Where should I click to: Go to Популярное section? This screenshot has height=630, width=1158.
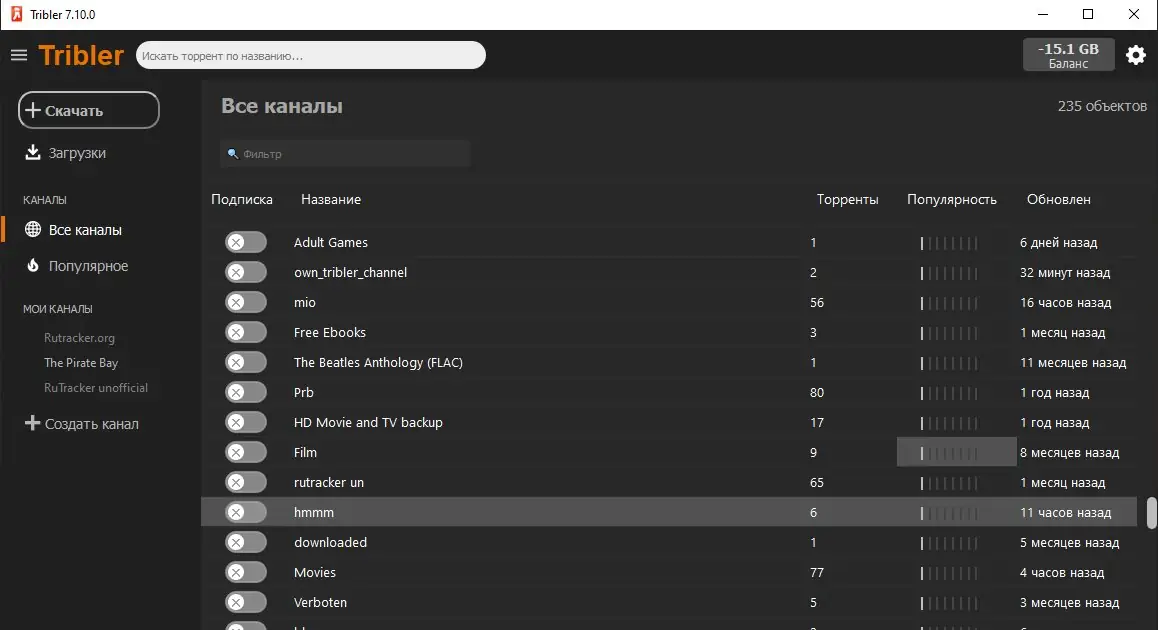click(x=88, y=266)
